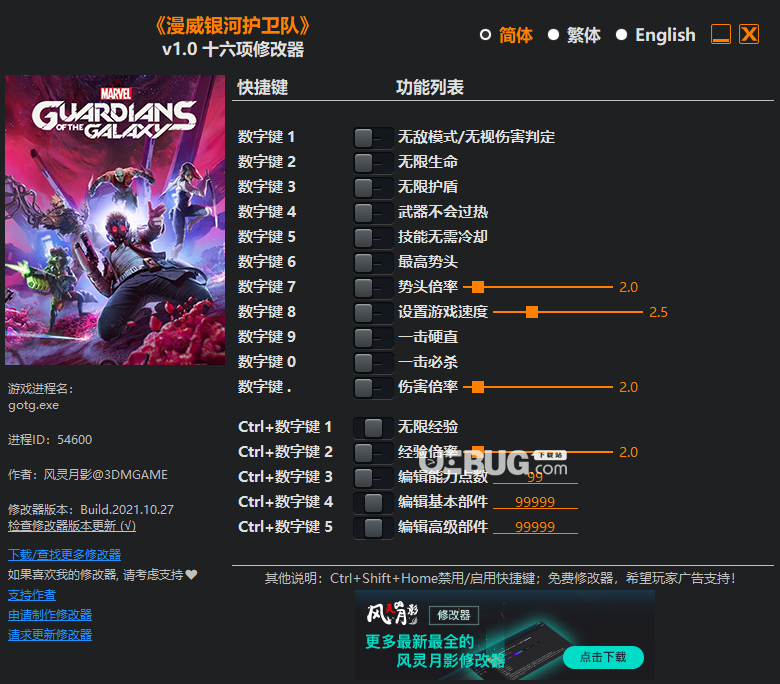780x684 pixels.
Task: Click the 支持作者 link
Action: 32,595
